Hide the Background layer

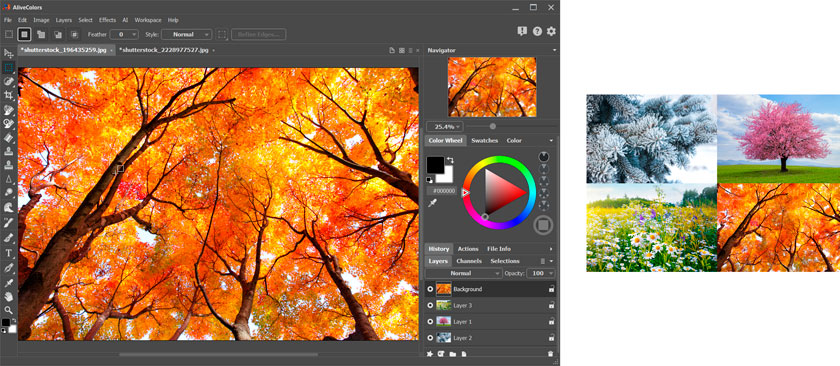coord(430,289)
